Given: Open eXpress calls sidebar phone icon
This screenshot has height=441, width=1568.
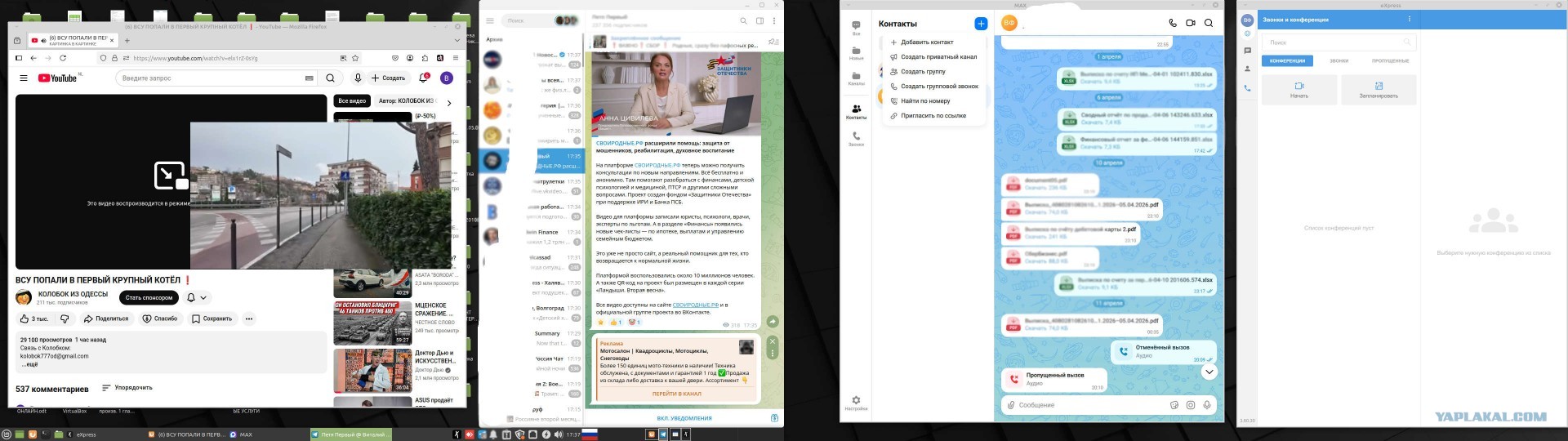Looking at the screenshot, I should (1247, 87).
